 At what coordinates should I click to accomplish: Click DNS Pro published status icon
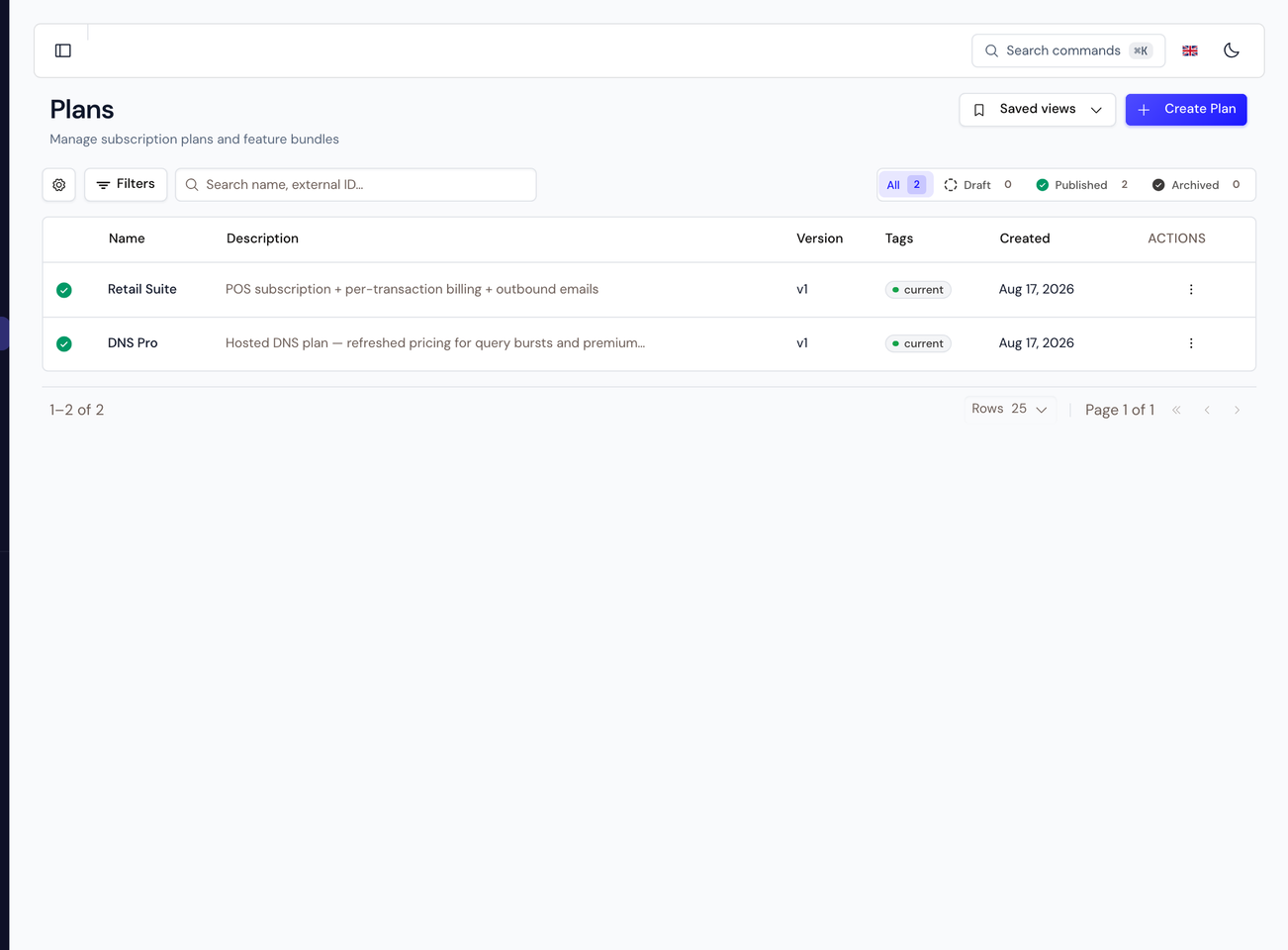(64, 343)
